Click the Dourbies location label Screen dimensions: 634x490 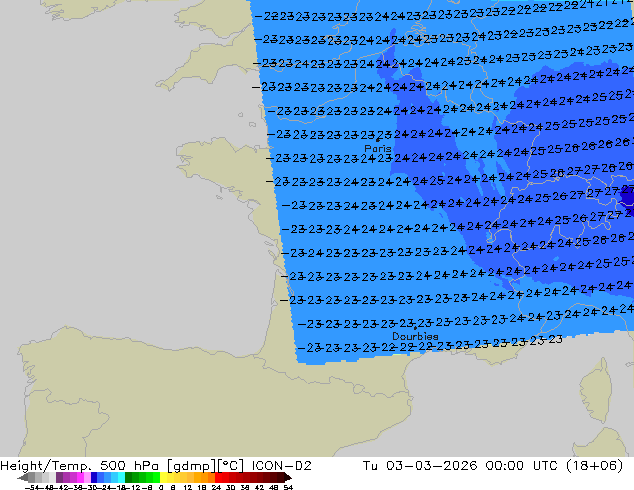point(415,336)
